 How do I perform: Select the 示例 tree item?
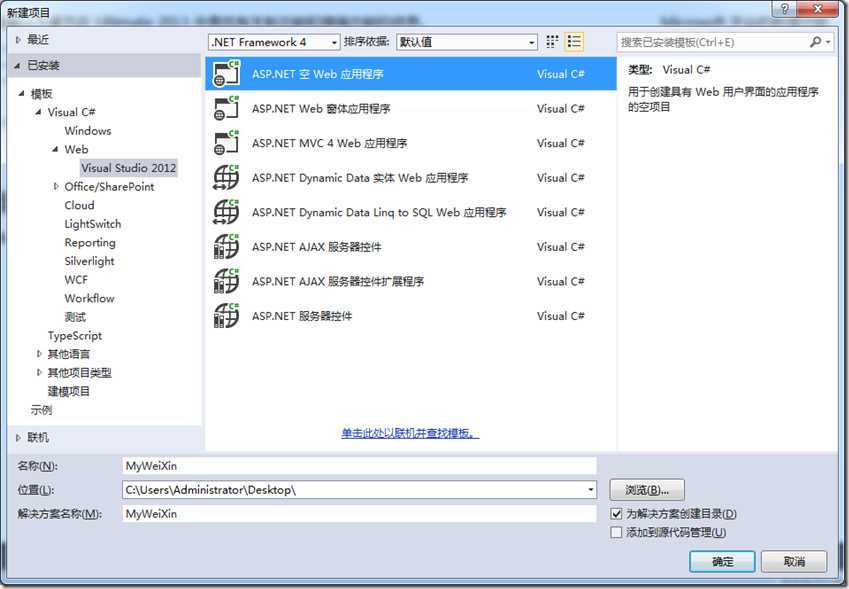pos(41,410)
